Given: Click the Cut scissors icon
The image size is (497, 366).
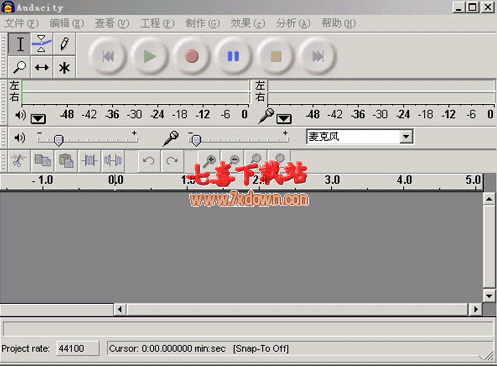Looking at the screenshot, I should [19, 161].
